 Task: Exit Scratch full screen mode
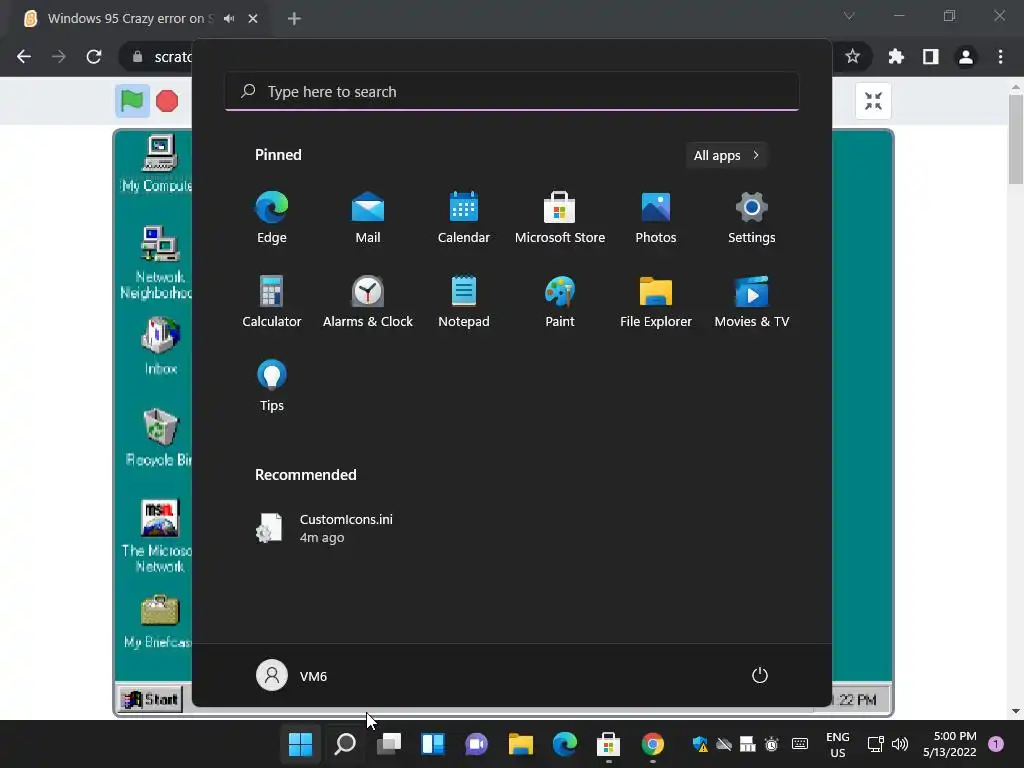point(873,101)
